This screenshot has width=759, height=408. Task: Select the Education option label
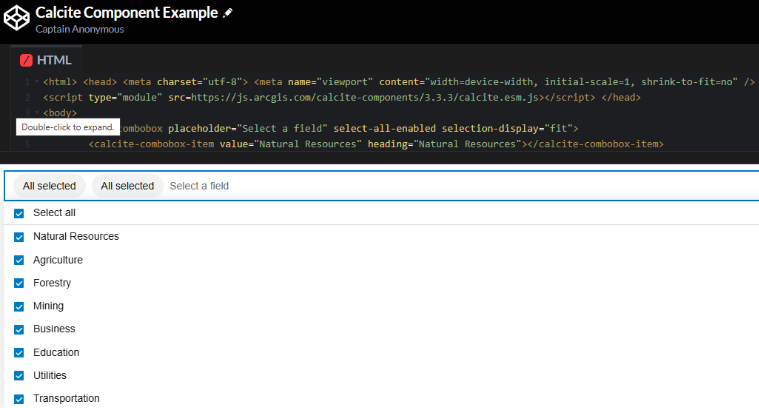(56, 352)
